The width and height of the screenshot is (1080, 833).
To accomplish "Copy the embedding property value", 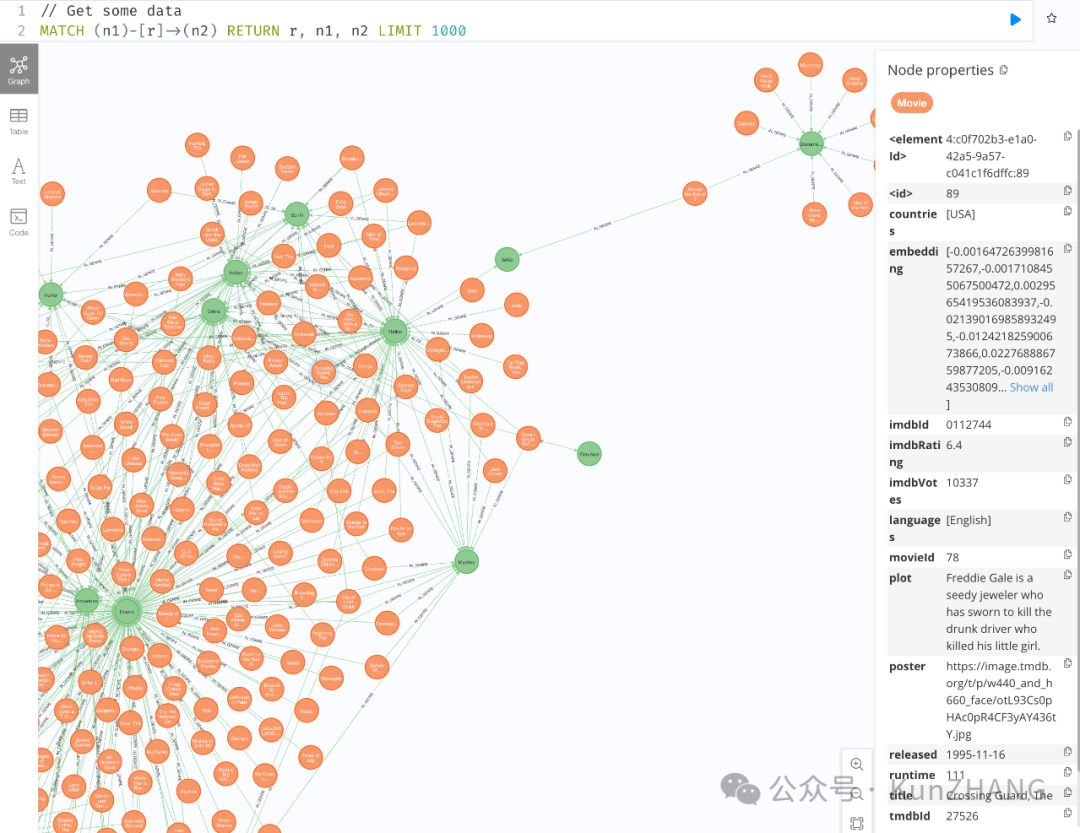I will coord(1067,248).
